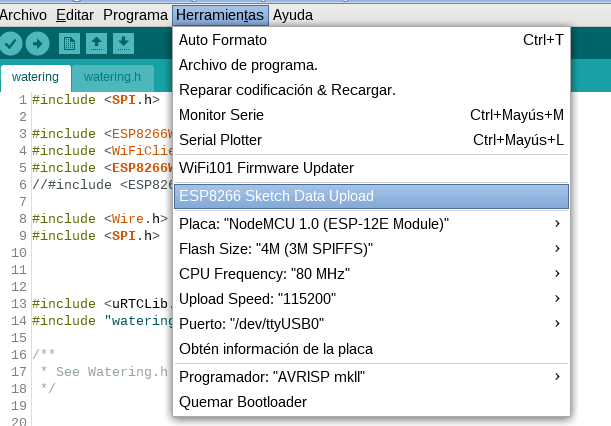This screenshot has height=426, width=611.
Task: Click the Upload sketch arrow icon
Action: [38, 43]
